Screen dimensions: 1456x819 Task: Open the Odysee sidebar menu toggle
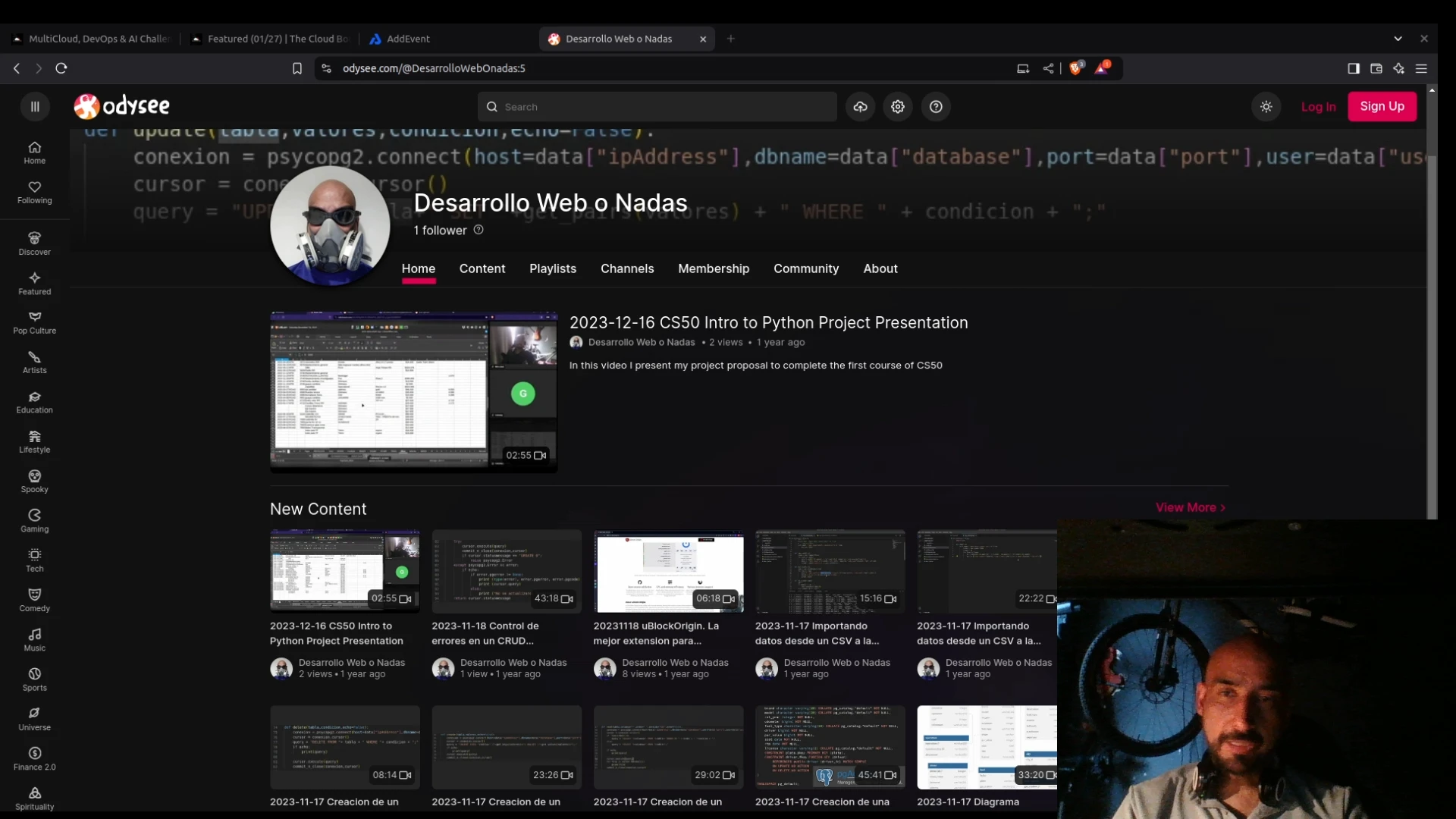pos(35,107)
